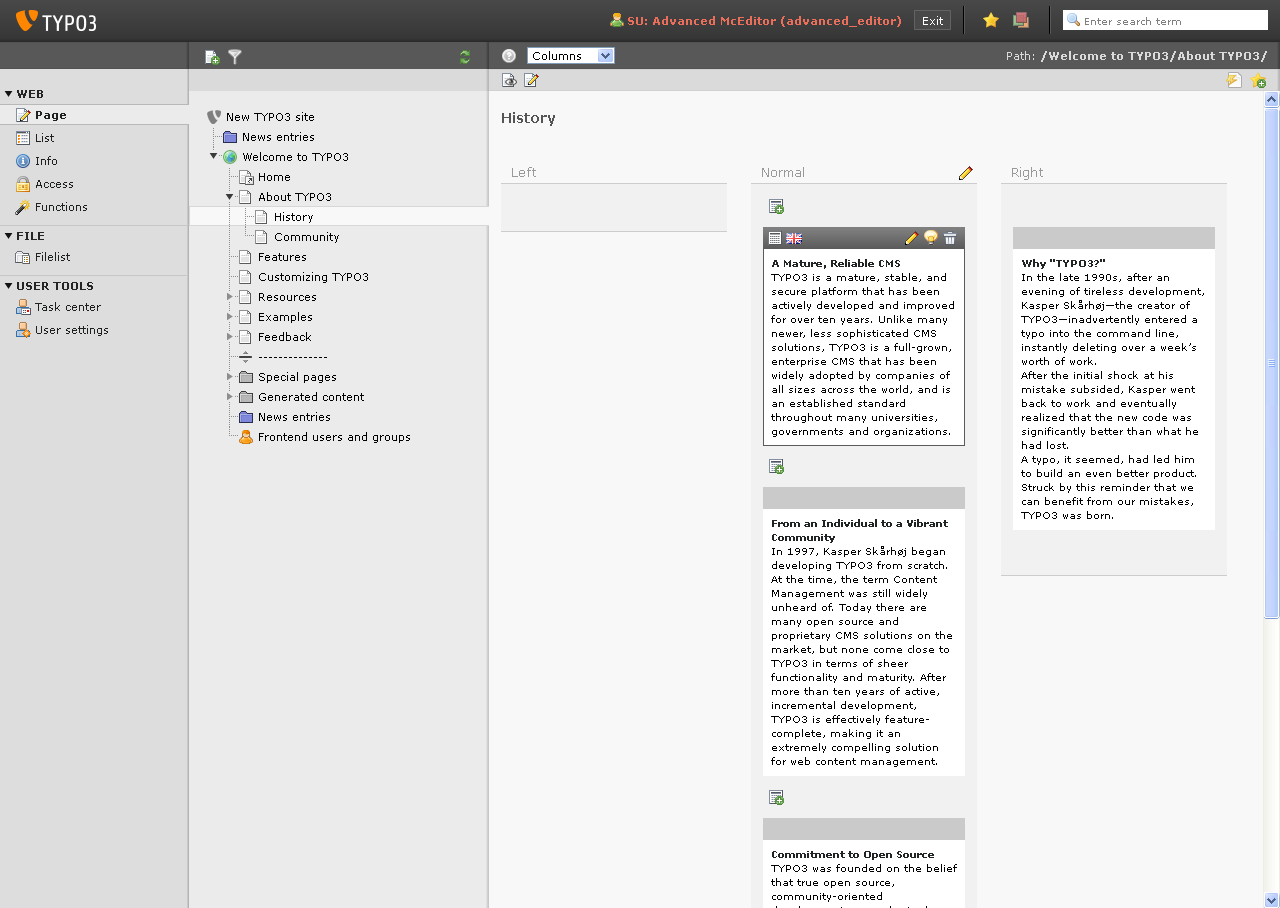Add content element below "From an Individual" block
Viewport: 1280px width, 908px height.
[x=776, y=797]
